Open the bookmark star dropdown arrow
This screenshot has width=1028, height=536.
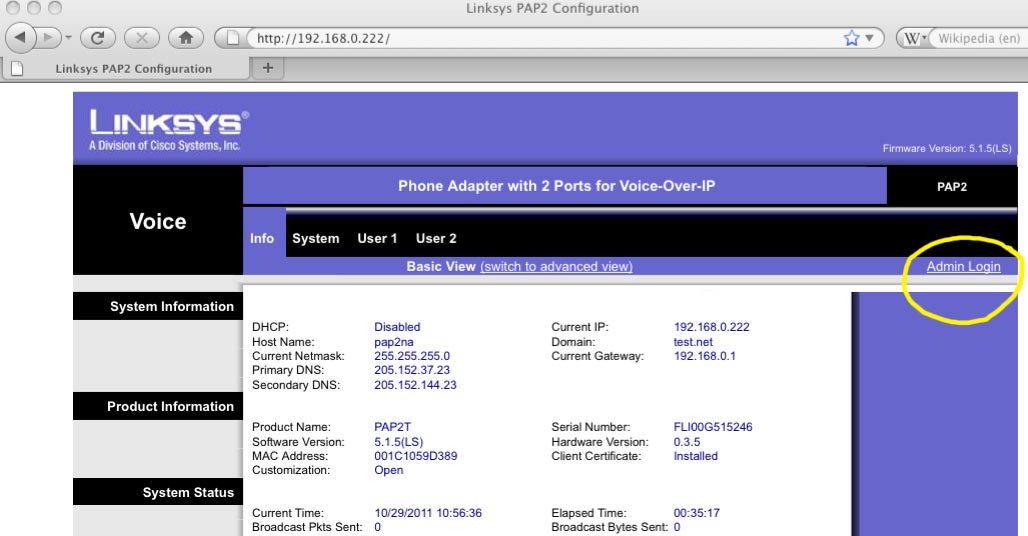pyautogui.click(x=869, y=38)
